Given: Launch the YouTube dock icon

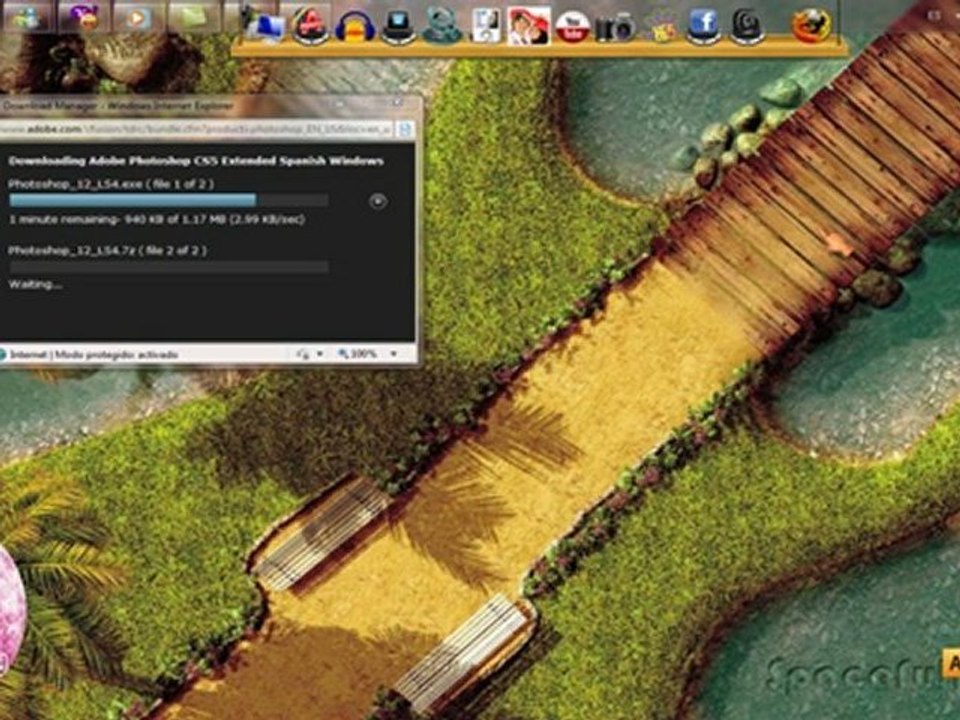Looking at the screenshot, I should click(x=572, y=26).
